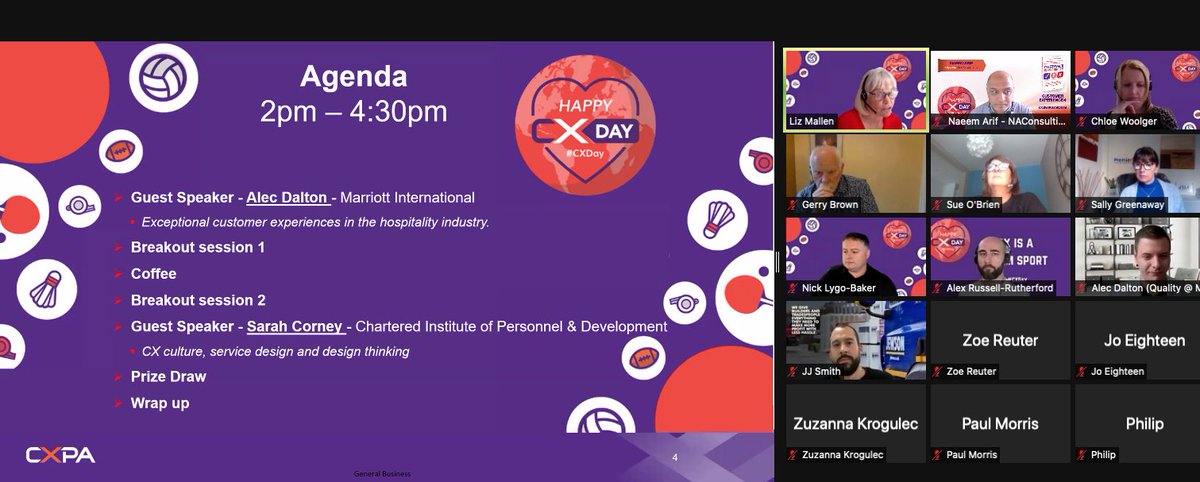The width and height of the screenshot is (1200, 482).
Task: Click 'Marriott International' text on the slide
Action: 408,198
